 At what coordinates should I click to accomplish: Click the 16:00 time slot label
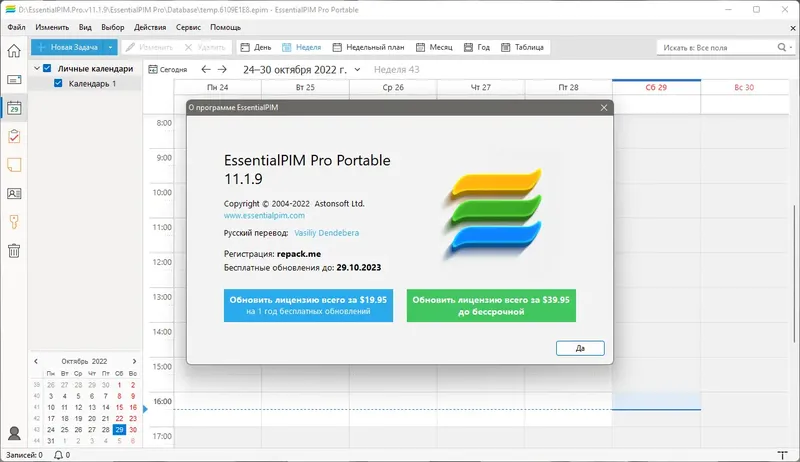(163, 401)
